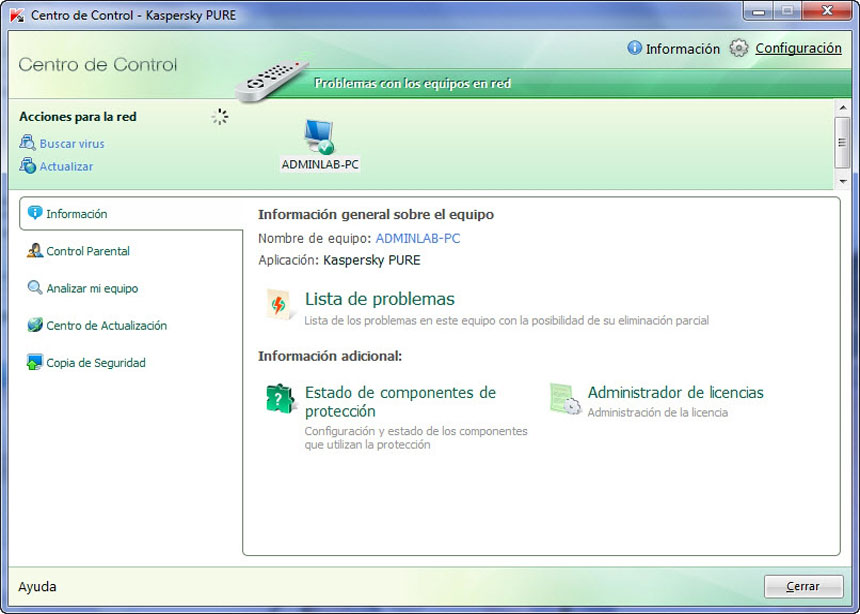Start Buscar virus network action
Image resolution: width=860 pixels, height=614 pixels.
pos(72,143)
